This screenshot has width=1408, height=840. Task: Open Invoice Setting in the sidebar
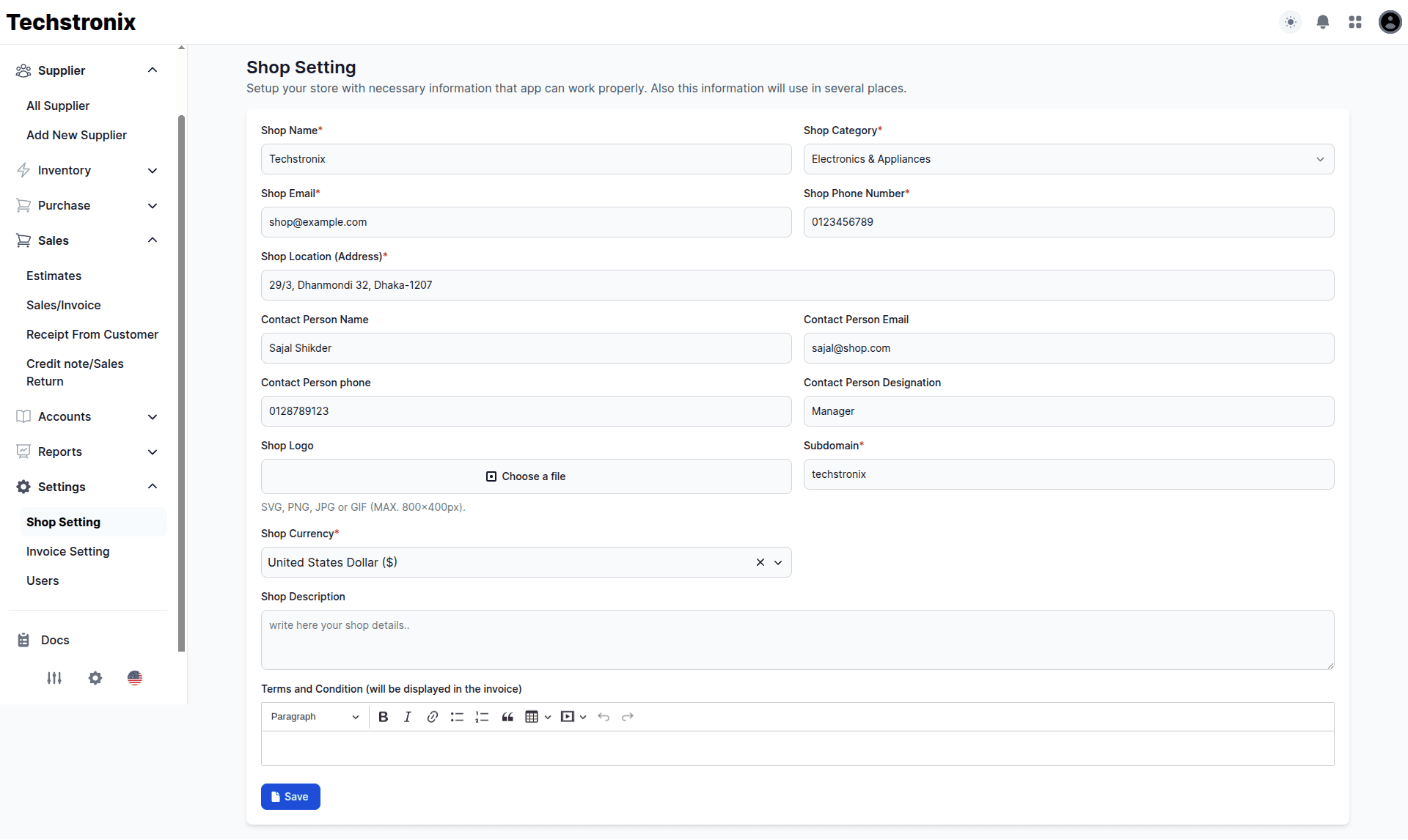pos(68,551)
